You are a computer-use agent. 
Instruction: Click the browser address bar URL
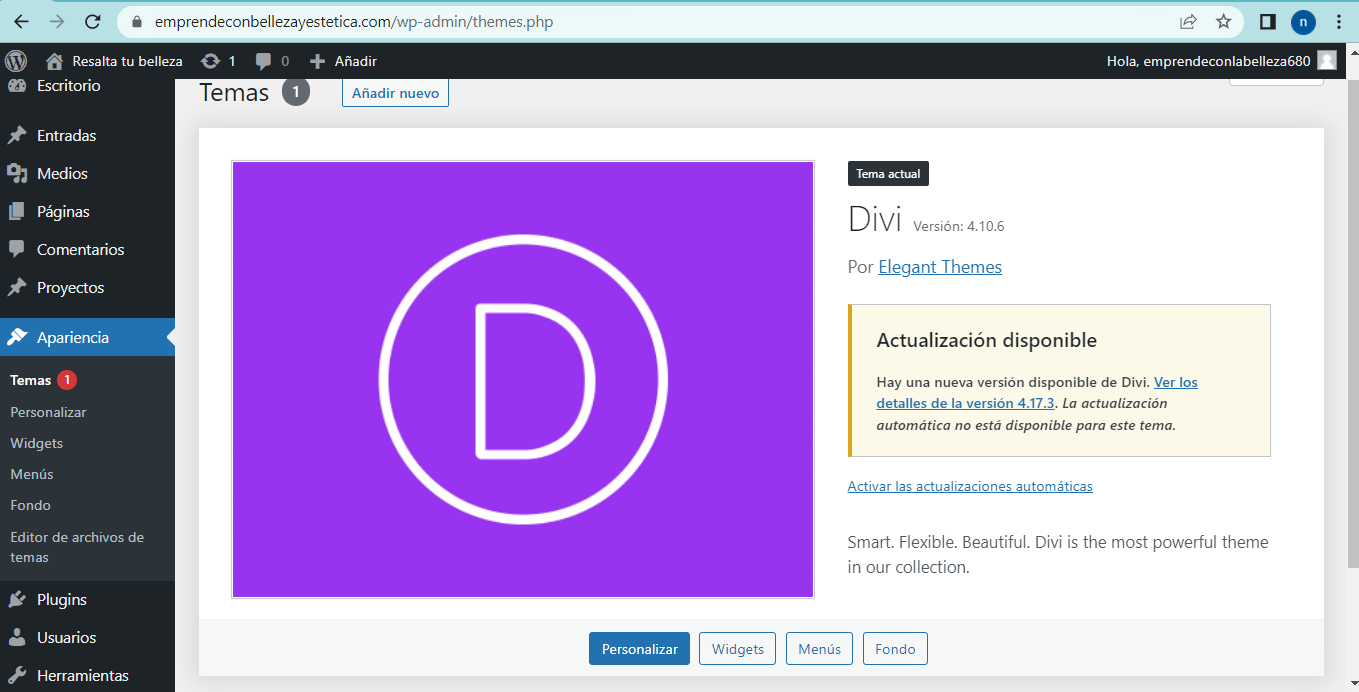[354, 21]
